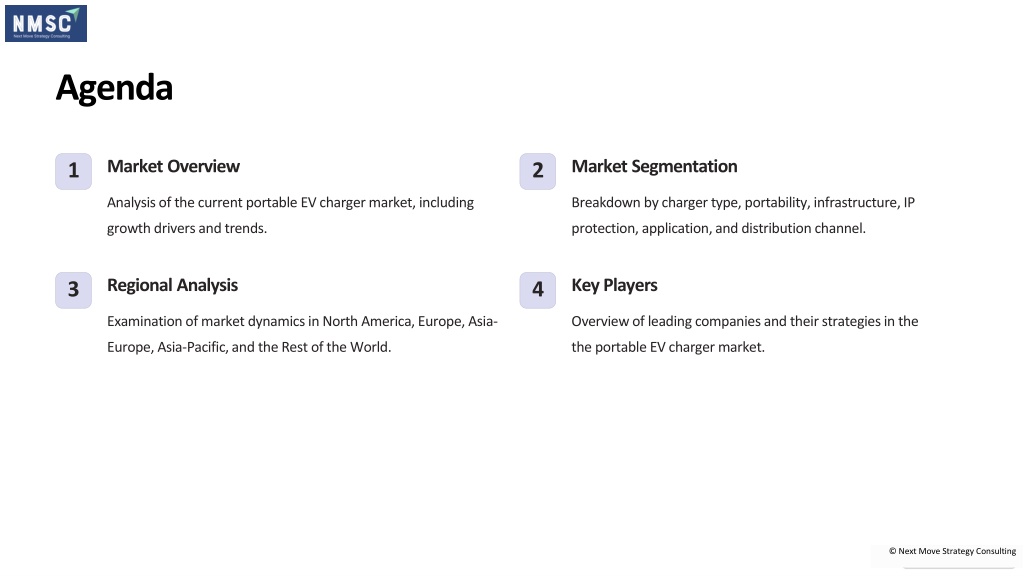The width and height of the screenshot is (1024, 576).
Task: Click the 'growth drivers and trends' line
Action: (x=187, y=229)
